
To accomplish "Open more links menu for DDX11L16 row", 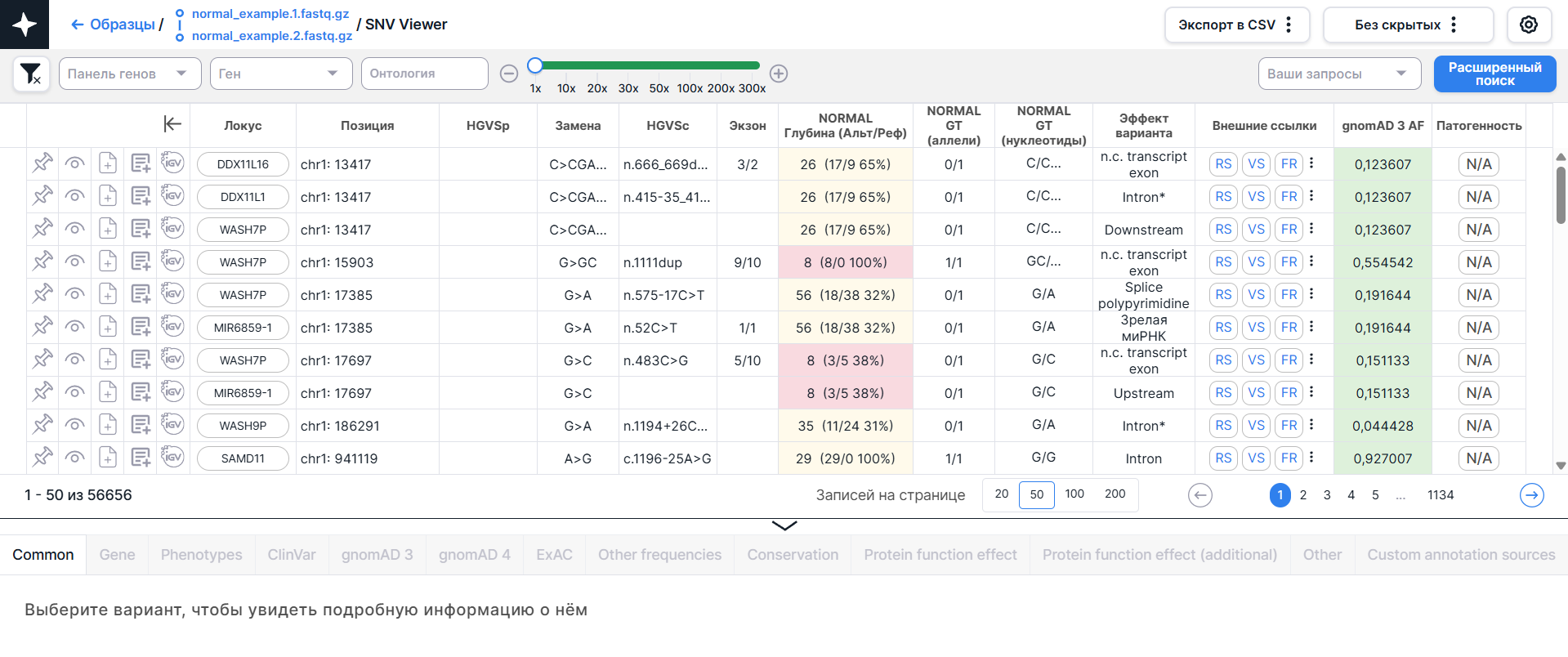I will pyautogui.click(x=1311, y=163).
